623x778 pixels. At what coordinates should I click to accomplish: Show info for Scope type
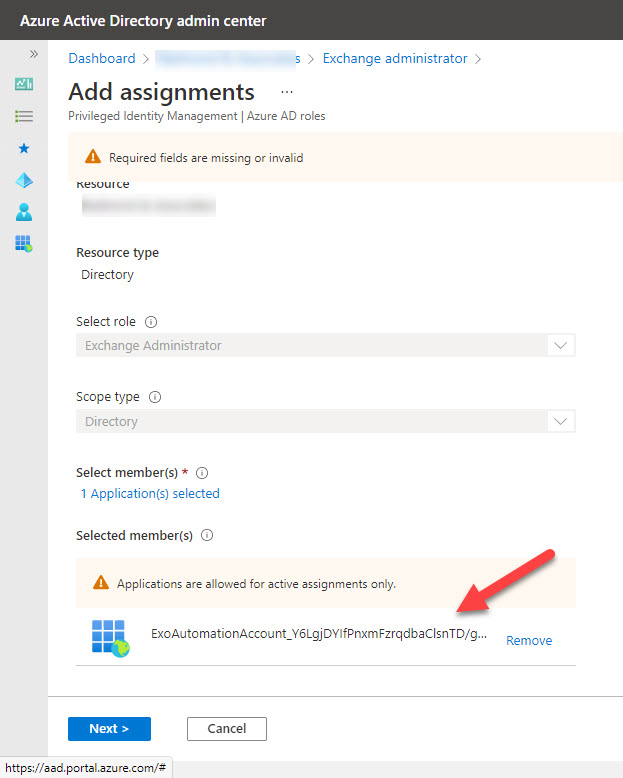[x=155, y=397]
